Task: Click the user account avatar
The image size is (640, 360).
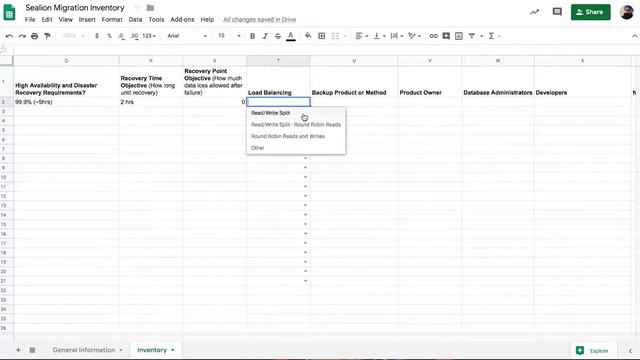Action: pyautogui.click(x=627, y=12)
